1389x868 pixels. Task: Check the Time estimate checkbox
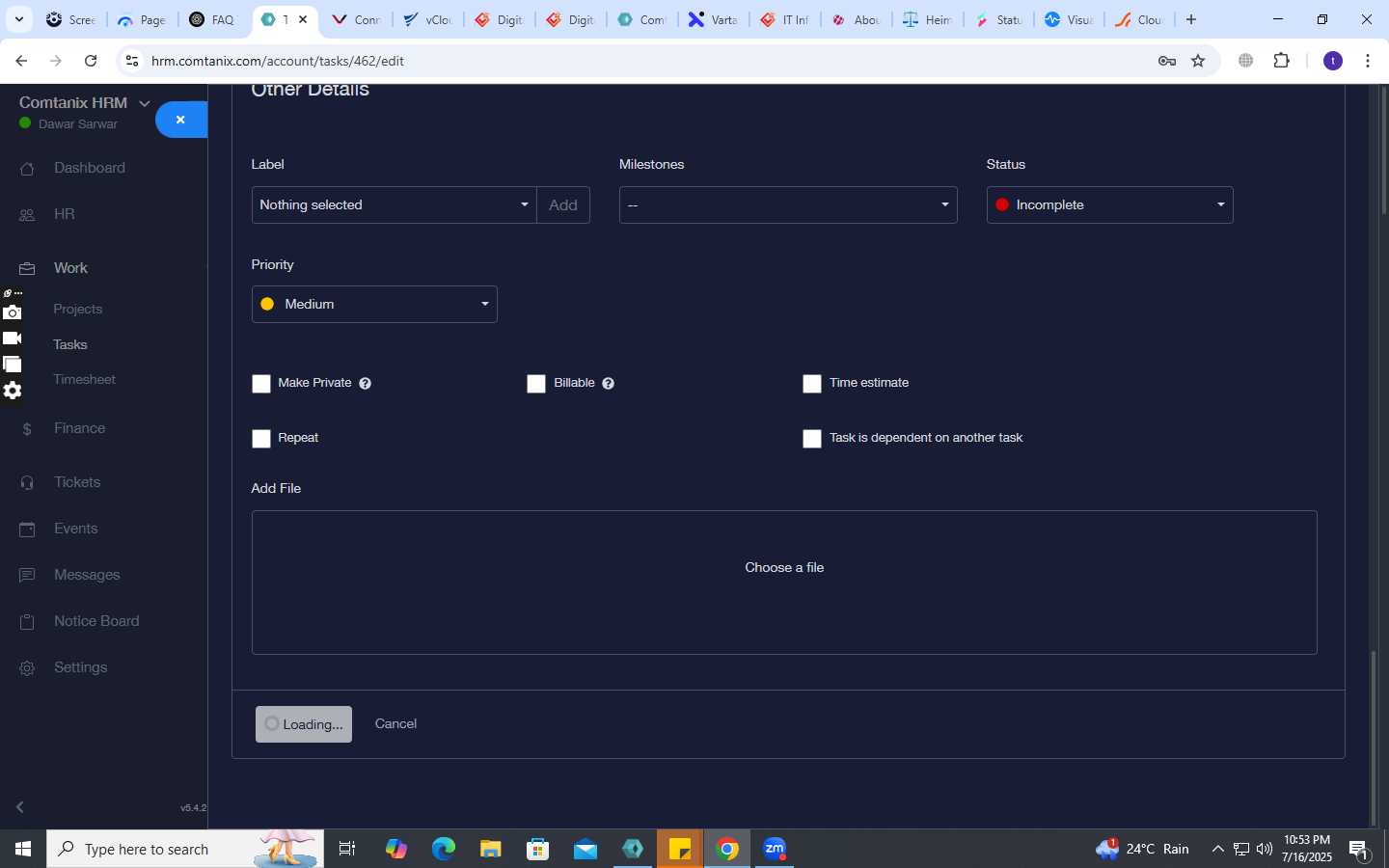(812, 384)
